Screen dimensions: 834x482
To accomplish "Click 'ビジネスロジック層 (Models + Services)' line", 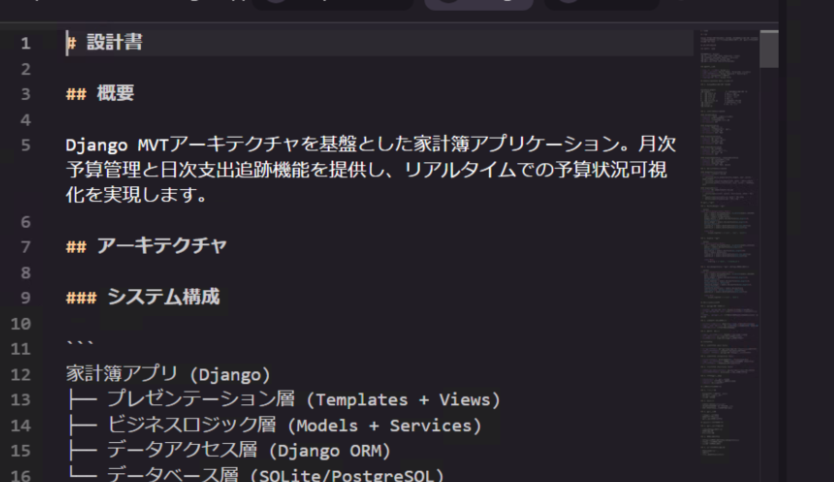I will [x=274, y=425].
